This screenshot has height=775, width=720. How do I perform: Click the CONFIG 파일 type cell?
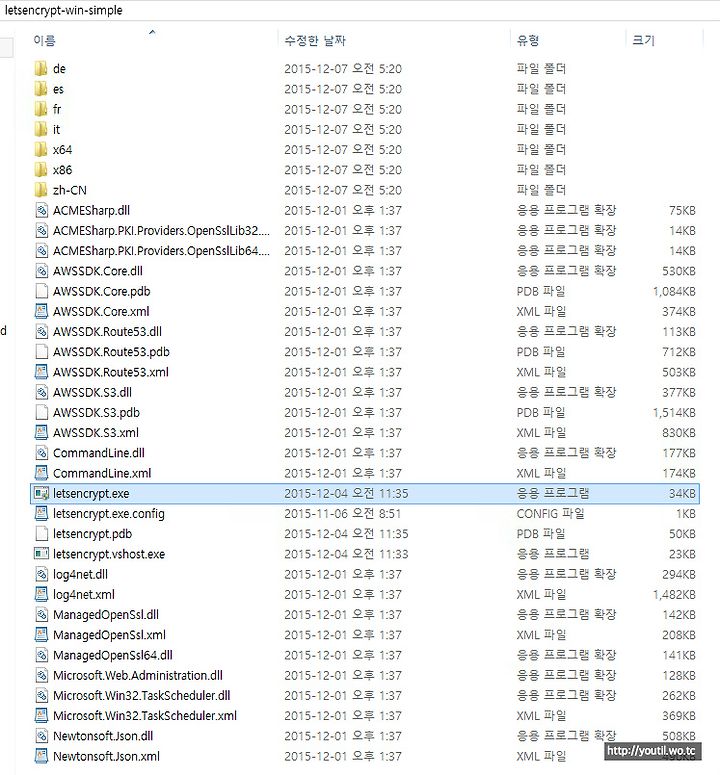pos(550,514)
